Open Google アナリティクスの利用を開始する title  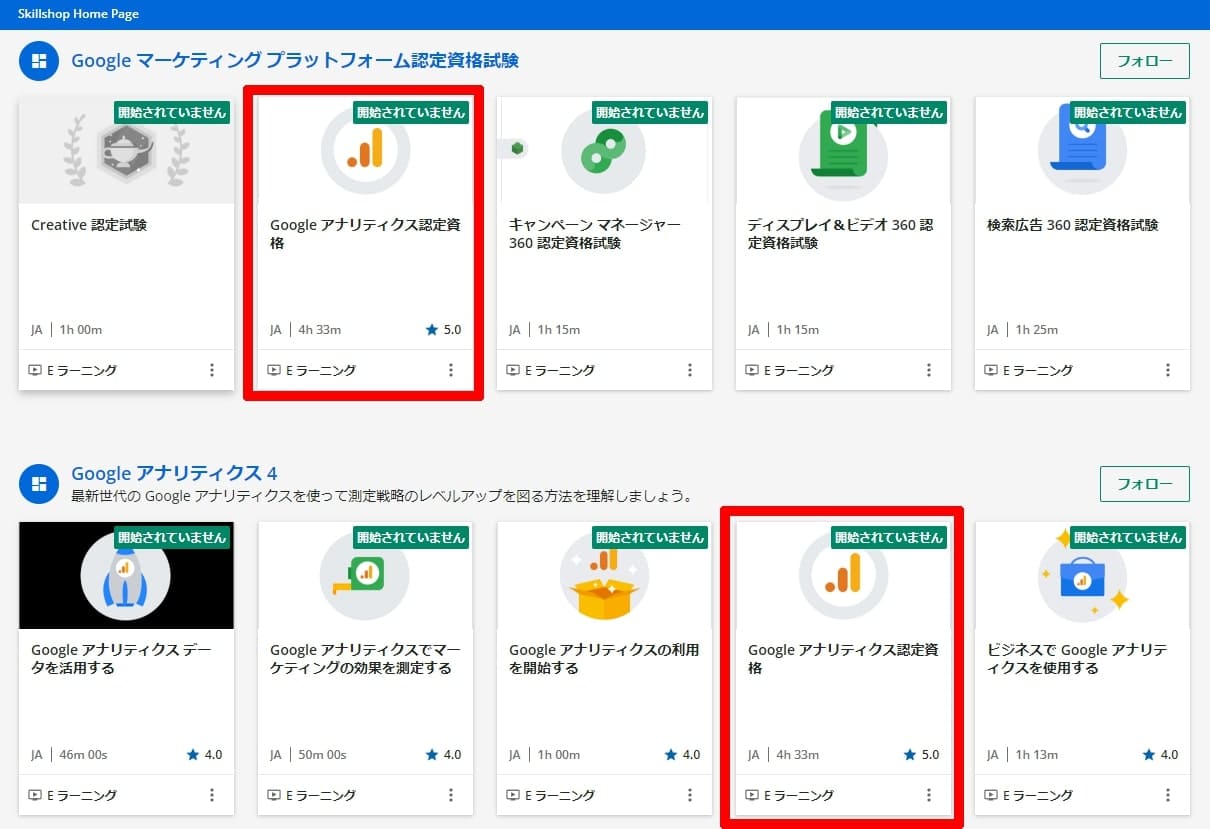[604, 659]
